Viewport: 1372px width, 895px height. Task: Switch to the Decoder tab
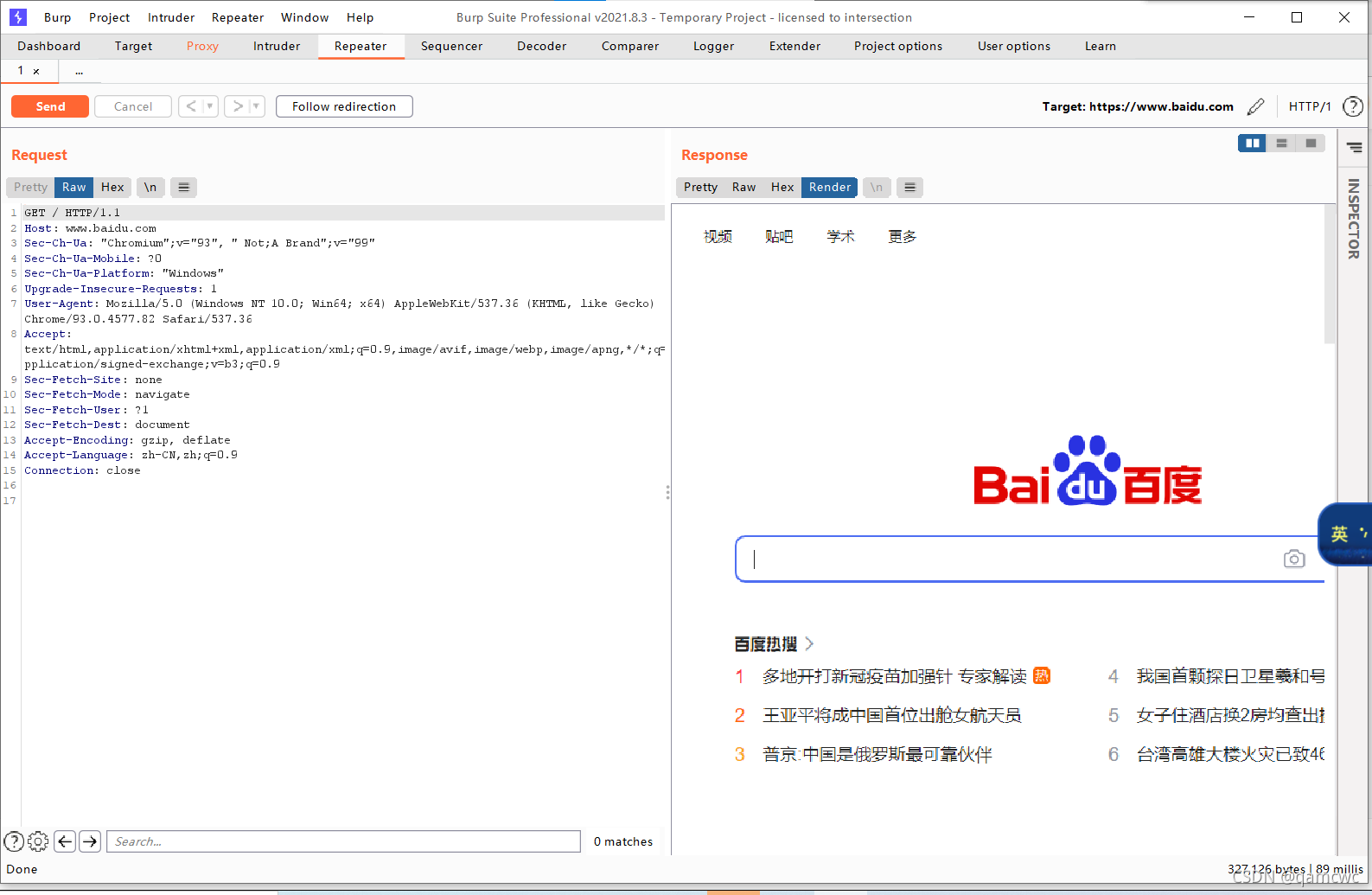click(x=541, y=46)
